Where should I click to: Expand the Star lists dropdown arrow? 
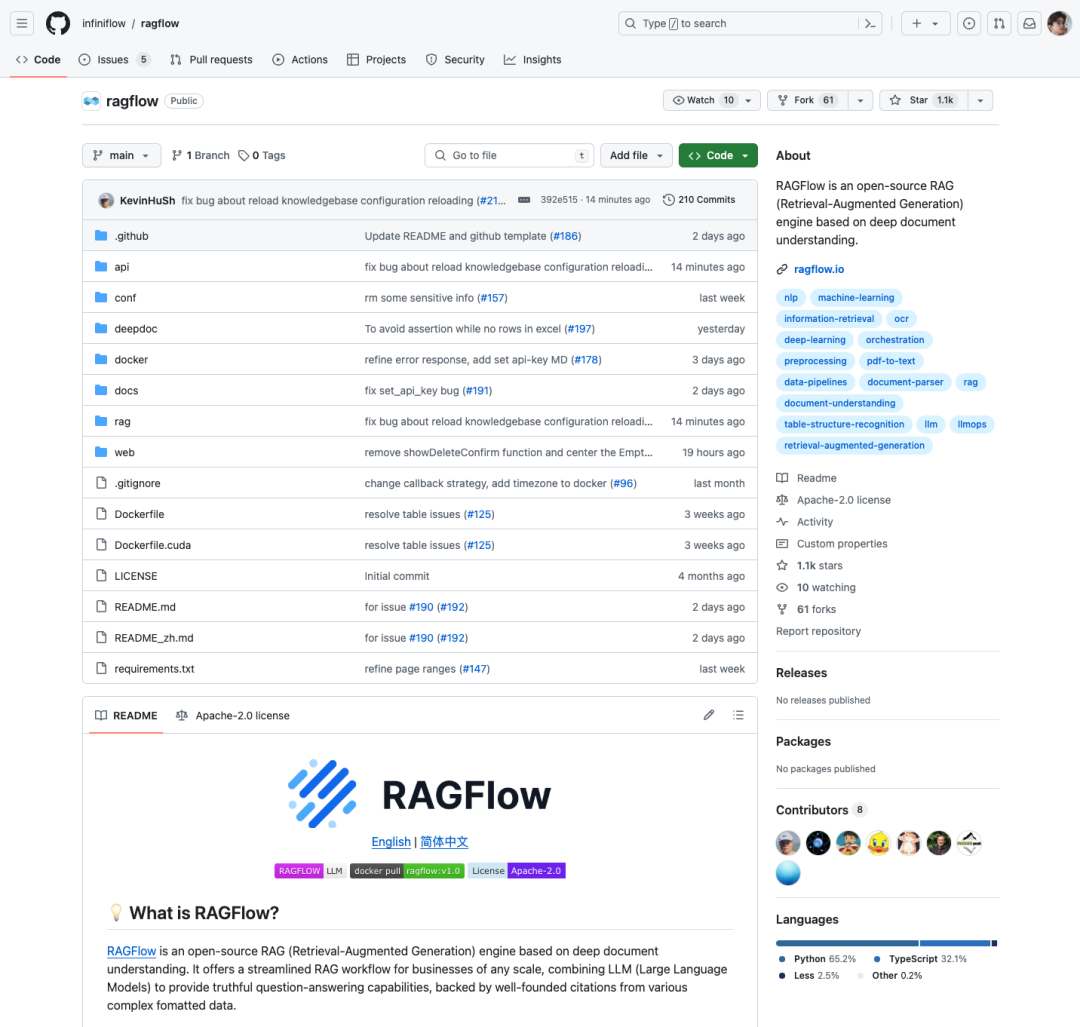point(980,101)
